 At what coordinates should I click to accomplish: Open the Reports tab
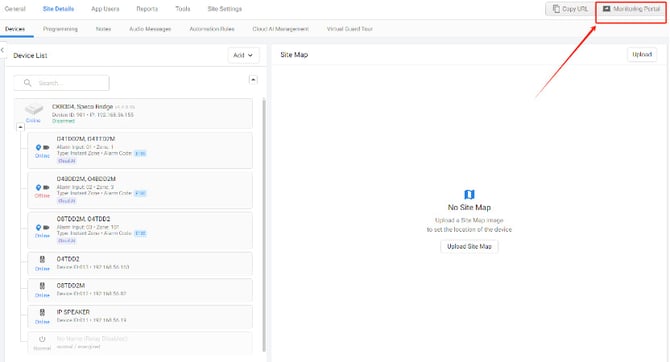[147, 9]
